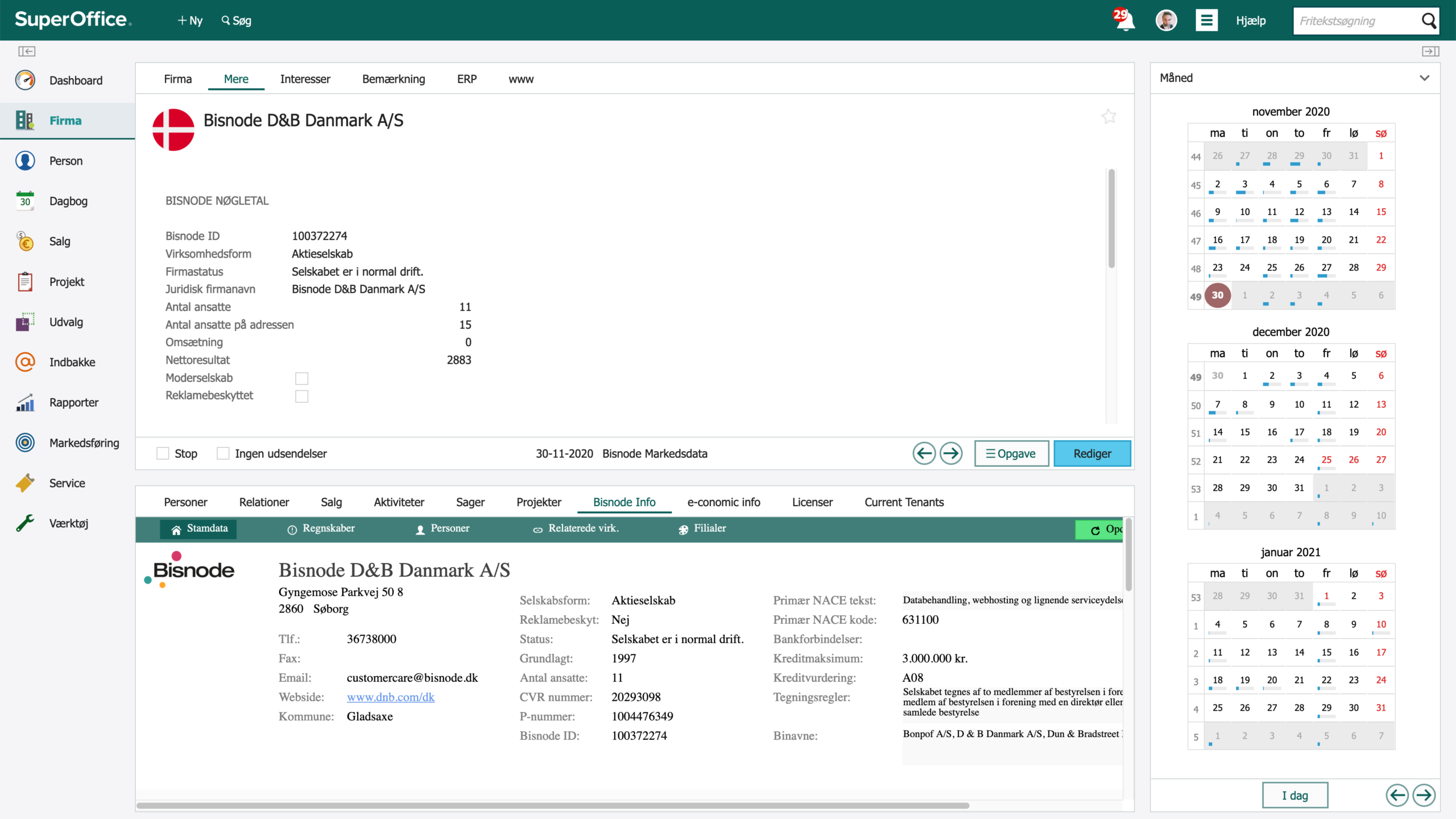Tick the Stop checkbox

pos(163,453)
